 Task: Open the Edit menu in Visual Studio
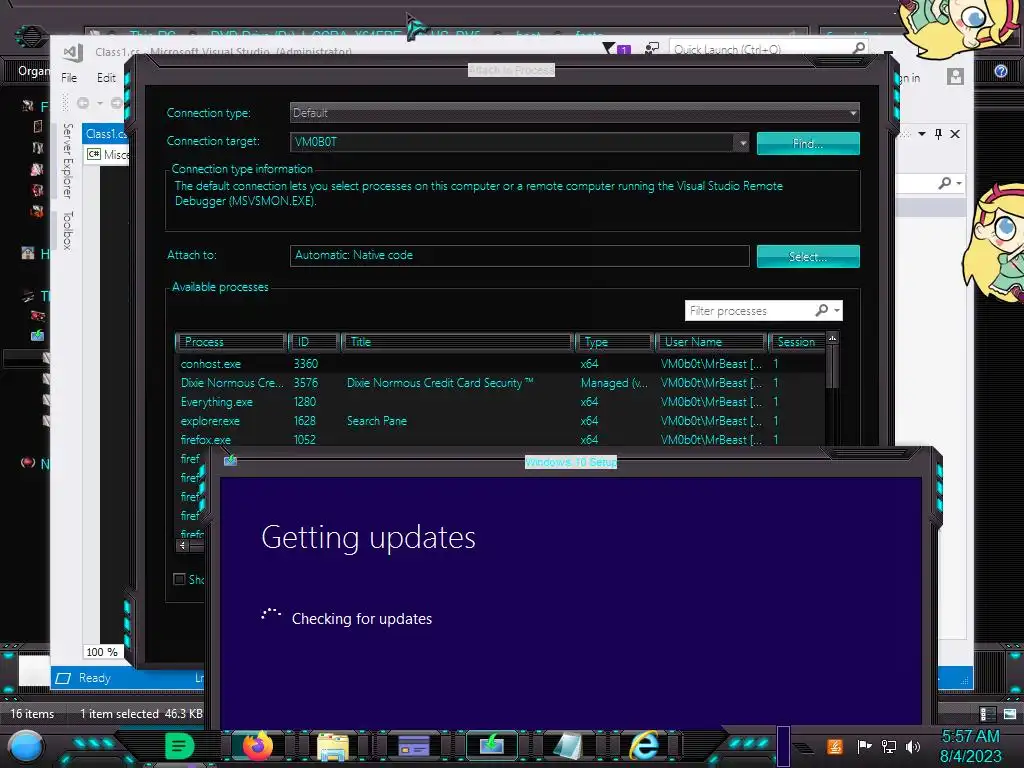(x=106, y=78)
